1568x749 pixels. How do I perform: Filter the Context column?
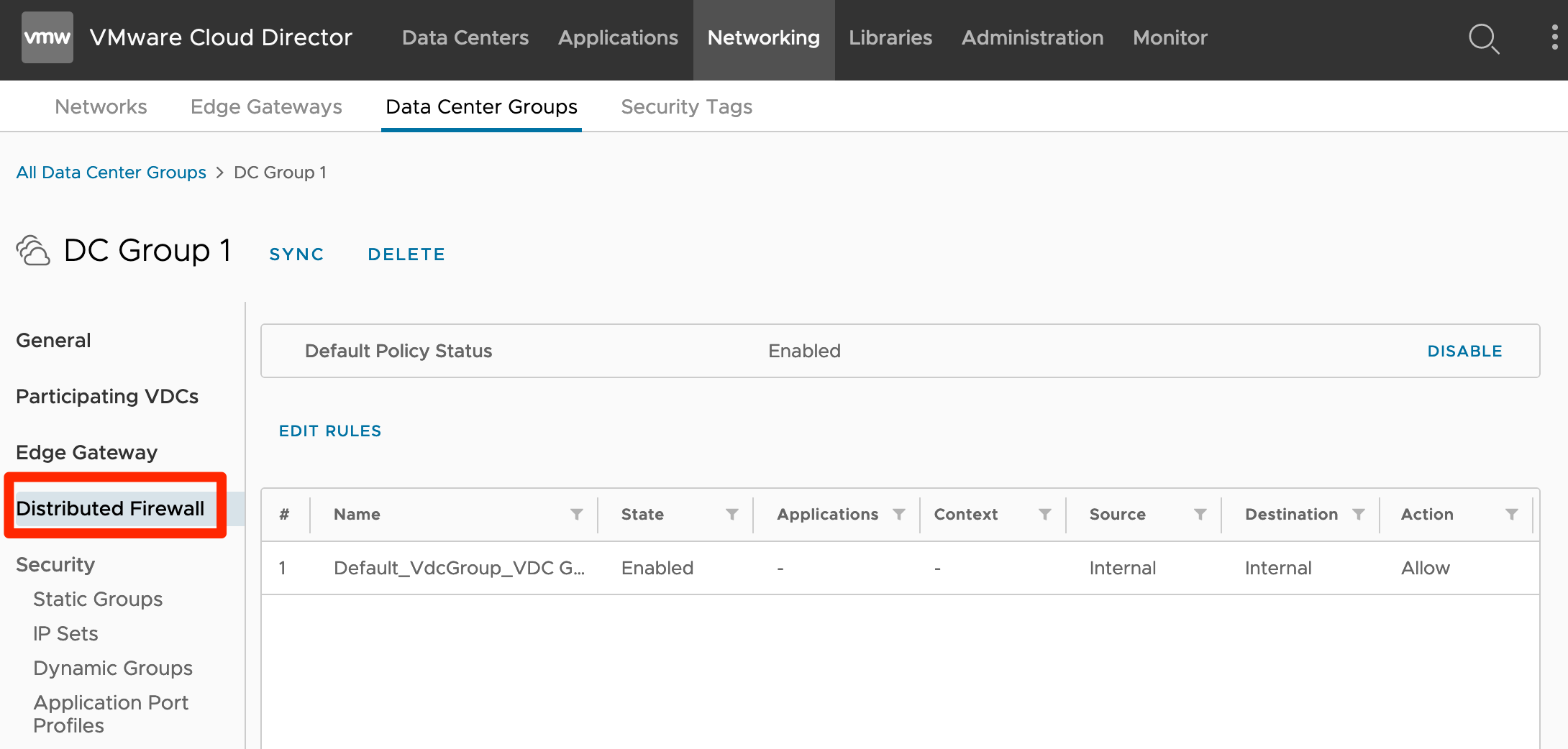click(x=1045, y=515)
